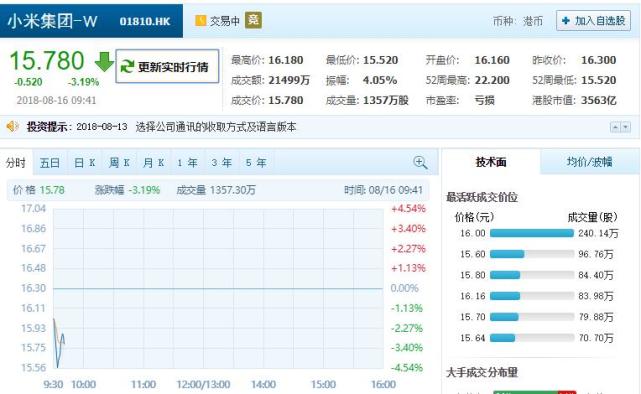Click the 240.14万 volume figure
Image resolution: width=641 pixels, height=394 pixels.
(x=598, y=233)
